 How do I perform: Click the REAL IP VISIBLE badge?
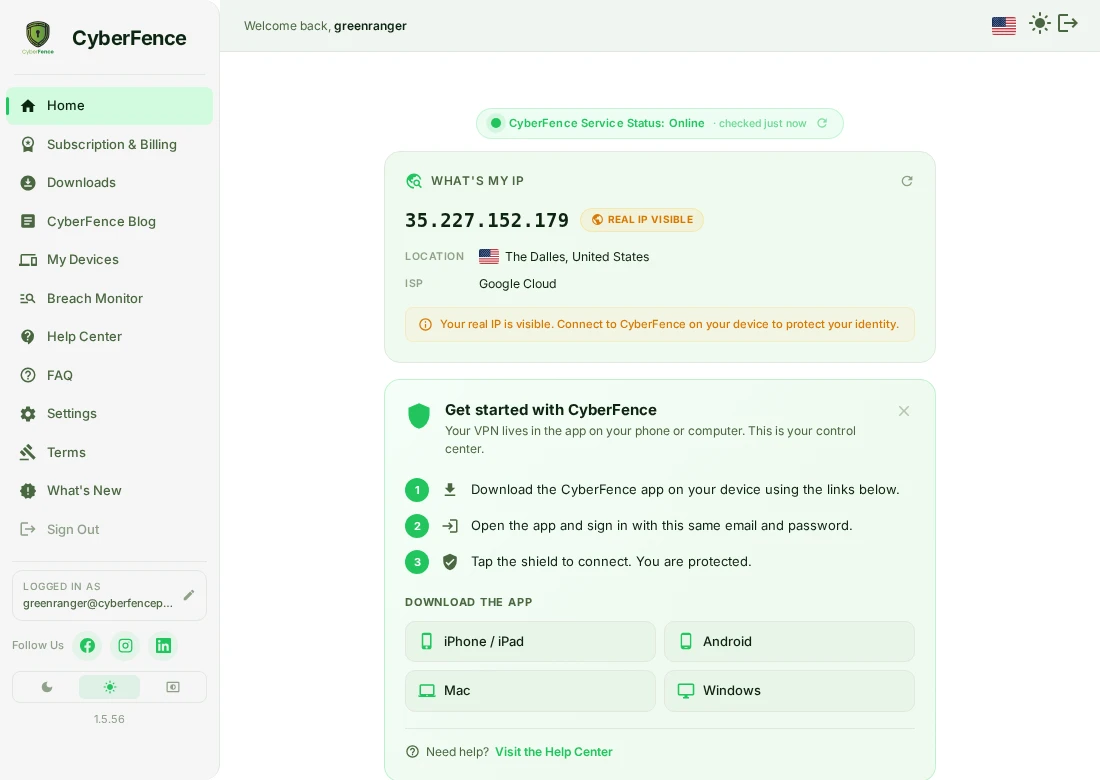[x=641, y=220]
